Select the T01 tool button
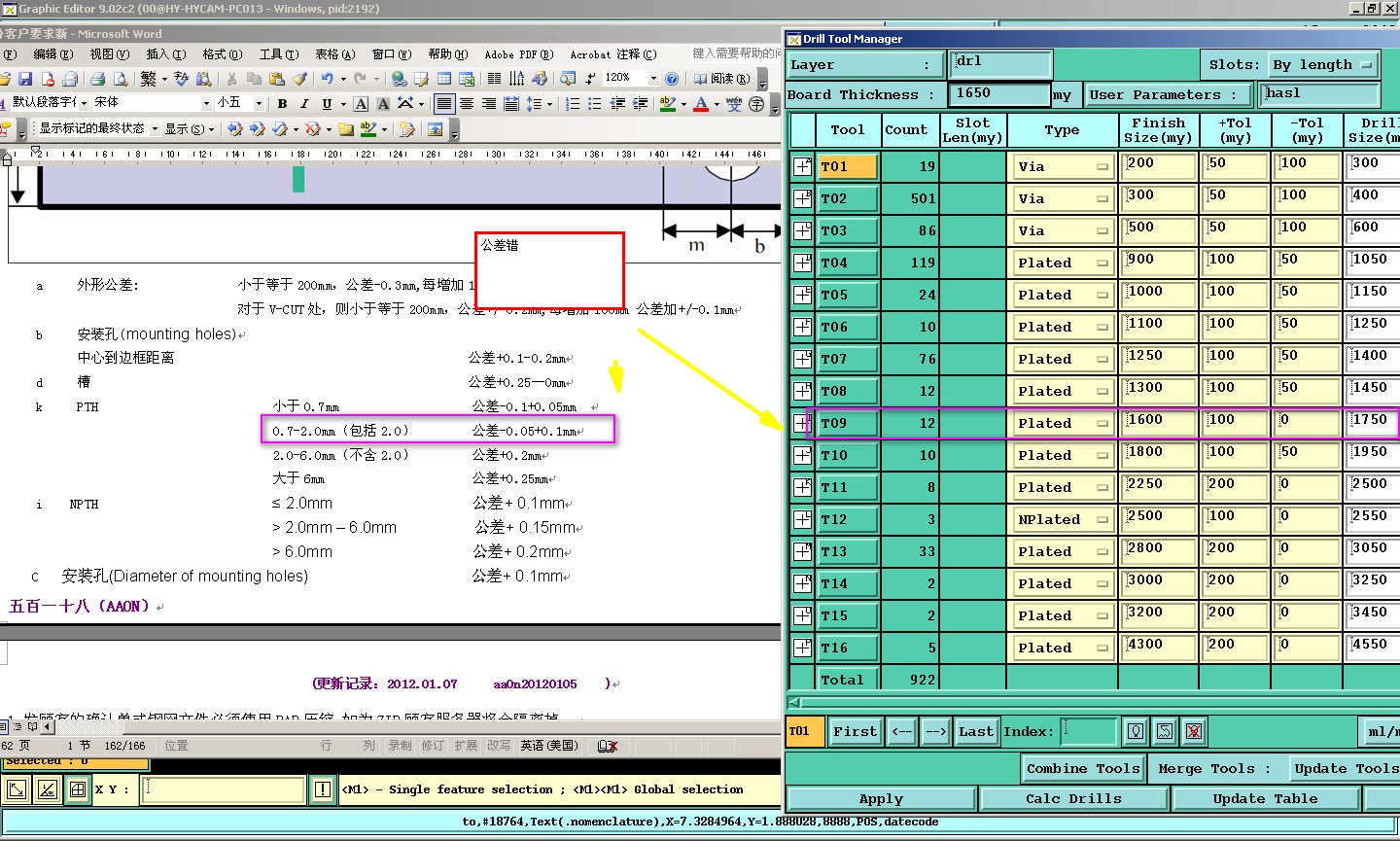This screenshot has width=1400, height=841. 847,166
